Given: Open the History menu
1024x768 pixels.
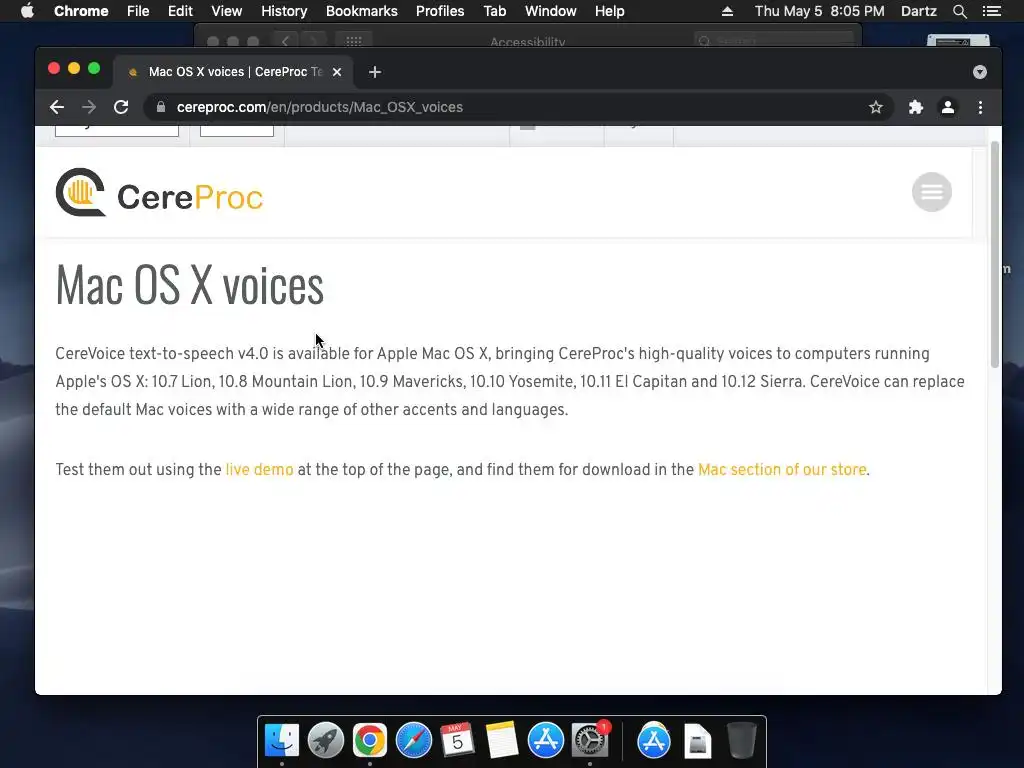Looking at the screenshot, I should [x=284, y=11].
